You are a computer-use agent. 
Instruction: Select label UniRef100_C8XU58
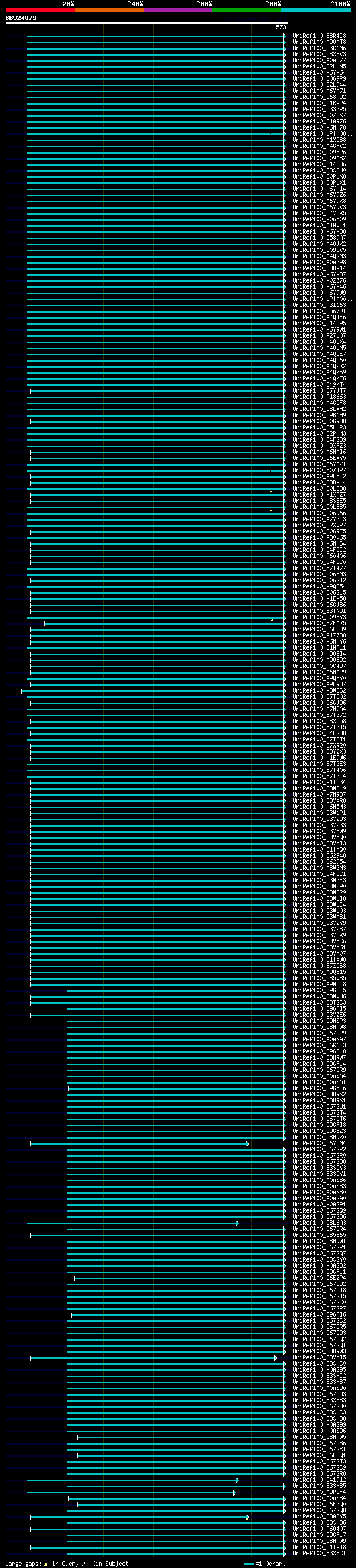tap(319, 721)
